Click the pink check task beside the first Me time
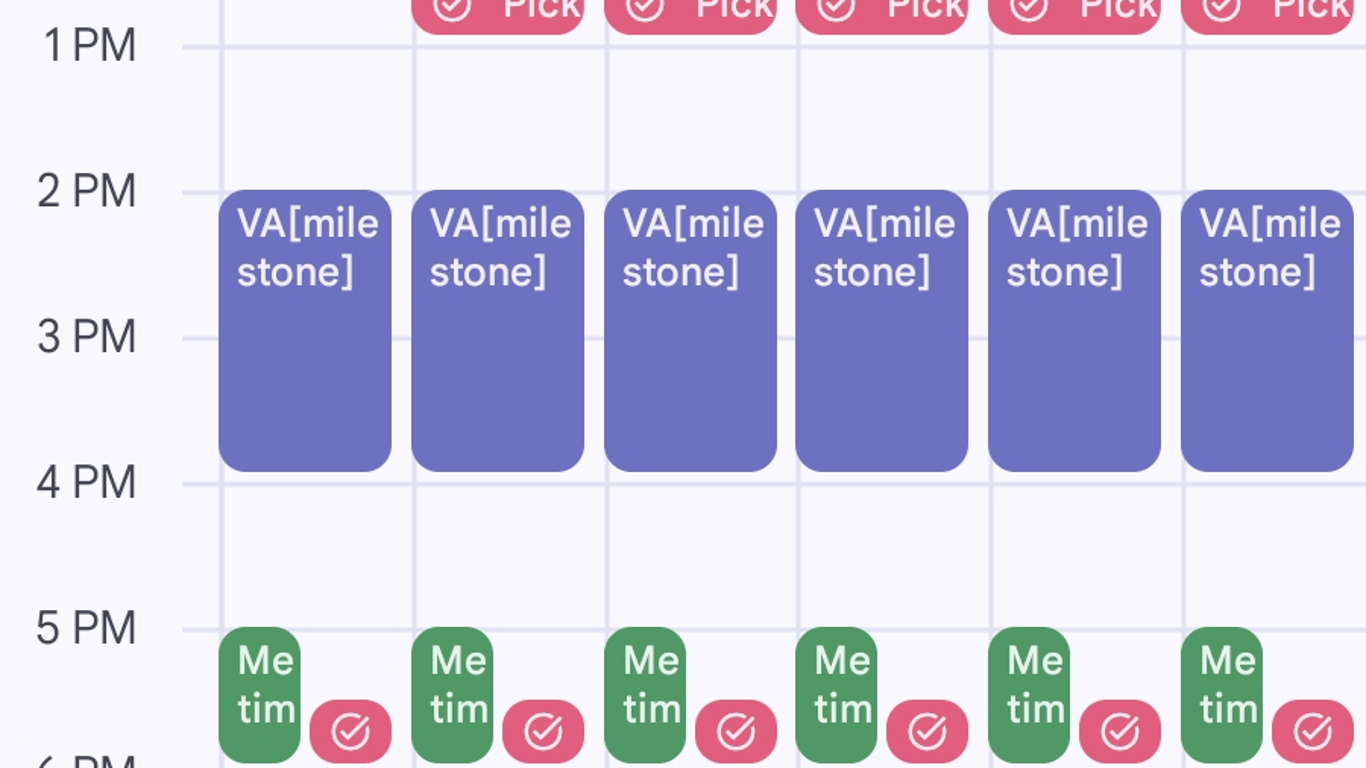Image resolution: width=1366 pixels, height=768 pixels. point(350,732)
